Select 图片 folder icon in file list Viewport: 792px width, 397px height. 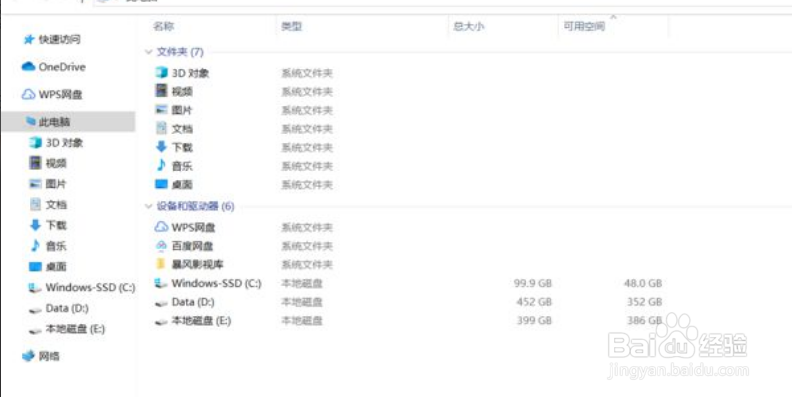point(161,110)
